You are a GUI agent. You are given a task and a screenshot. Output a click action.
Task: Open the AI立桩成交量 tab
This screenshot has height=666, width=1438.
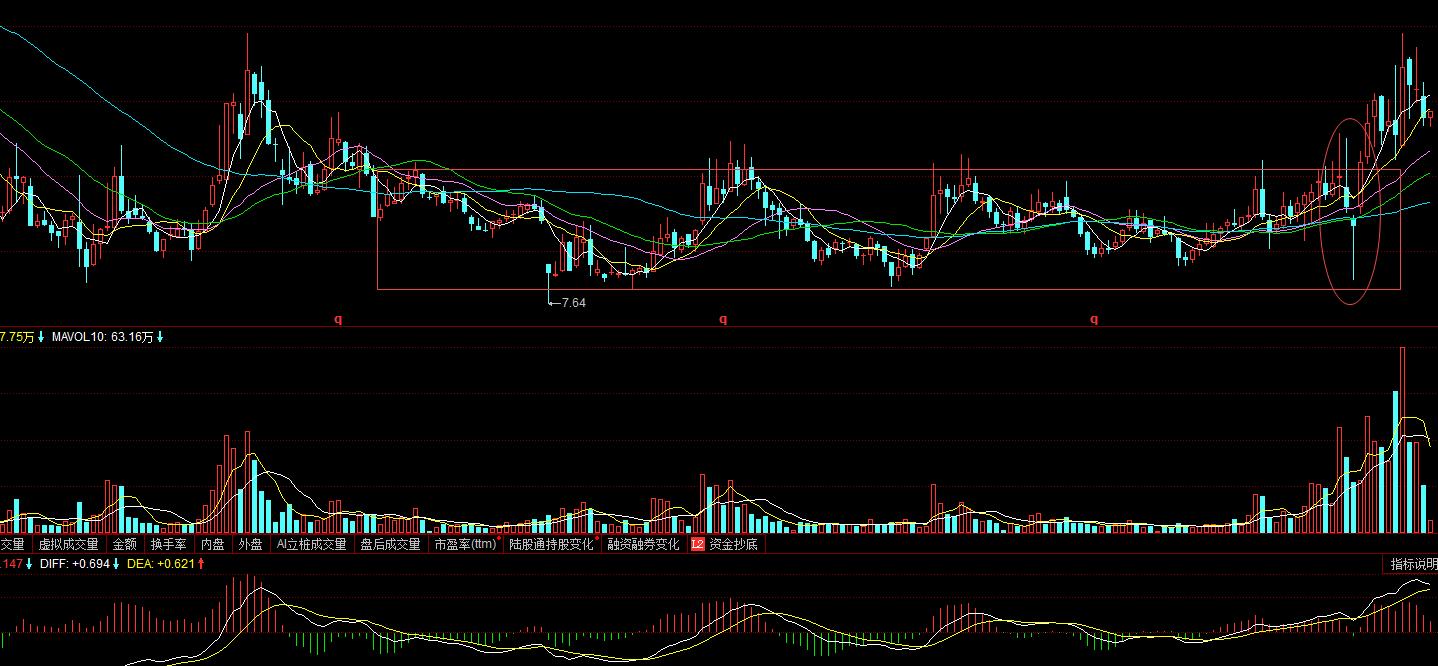(311, 545)
